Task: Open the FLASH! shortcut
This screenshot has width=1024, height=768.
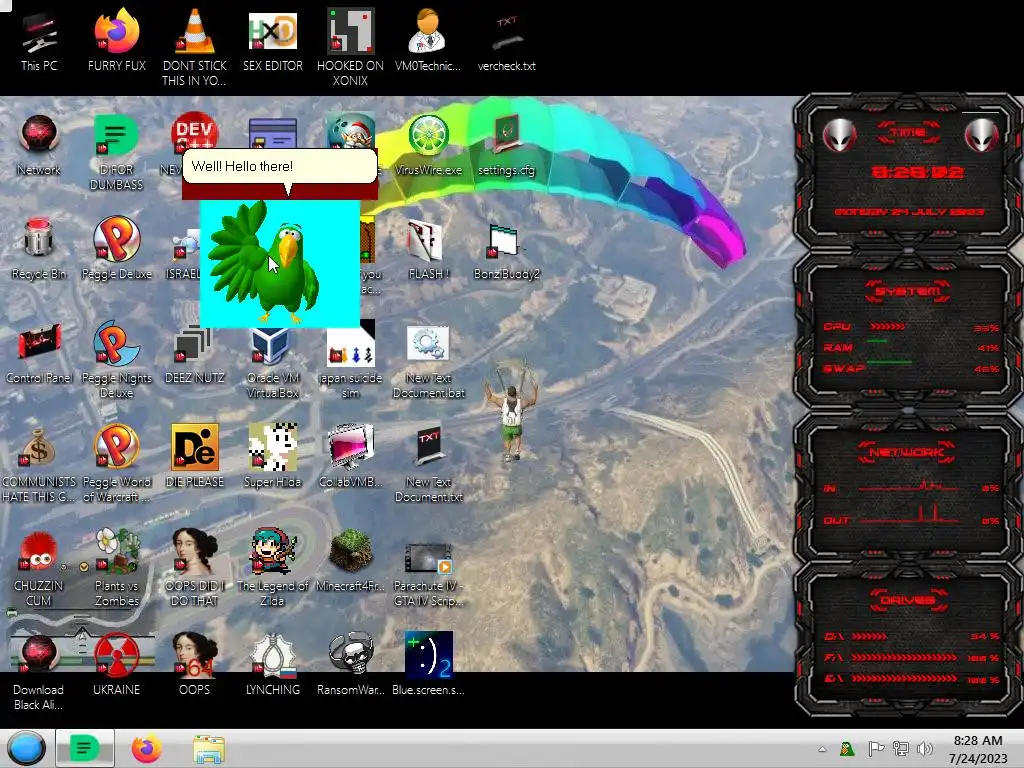Action: tap(428, 249)
